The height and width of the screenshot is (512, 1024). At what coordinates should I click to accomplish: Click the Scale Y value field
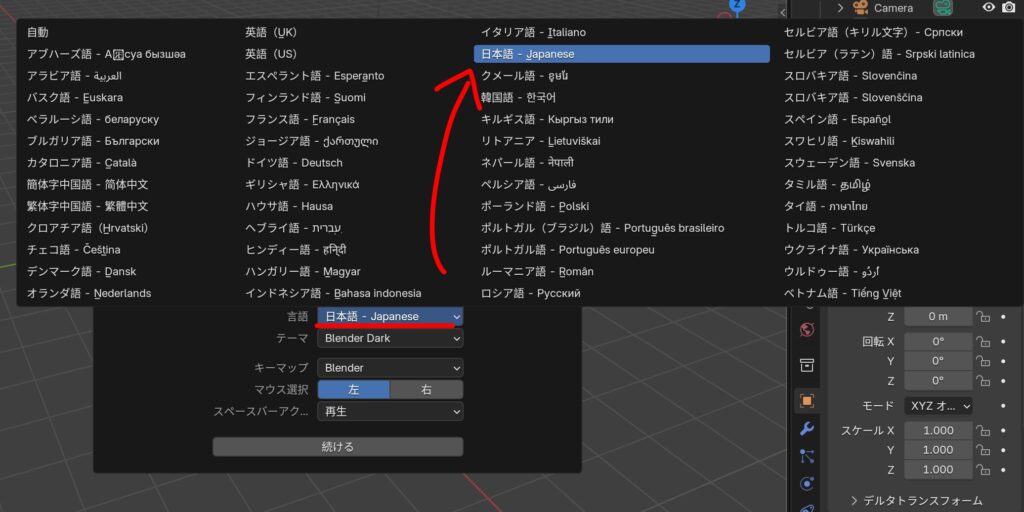click(x=938, y=450)
